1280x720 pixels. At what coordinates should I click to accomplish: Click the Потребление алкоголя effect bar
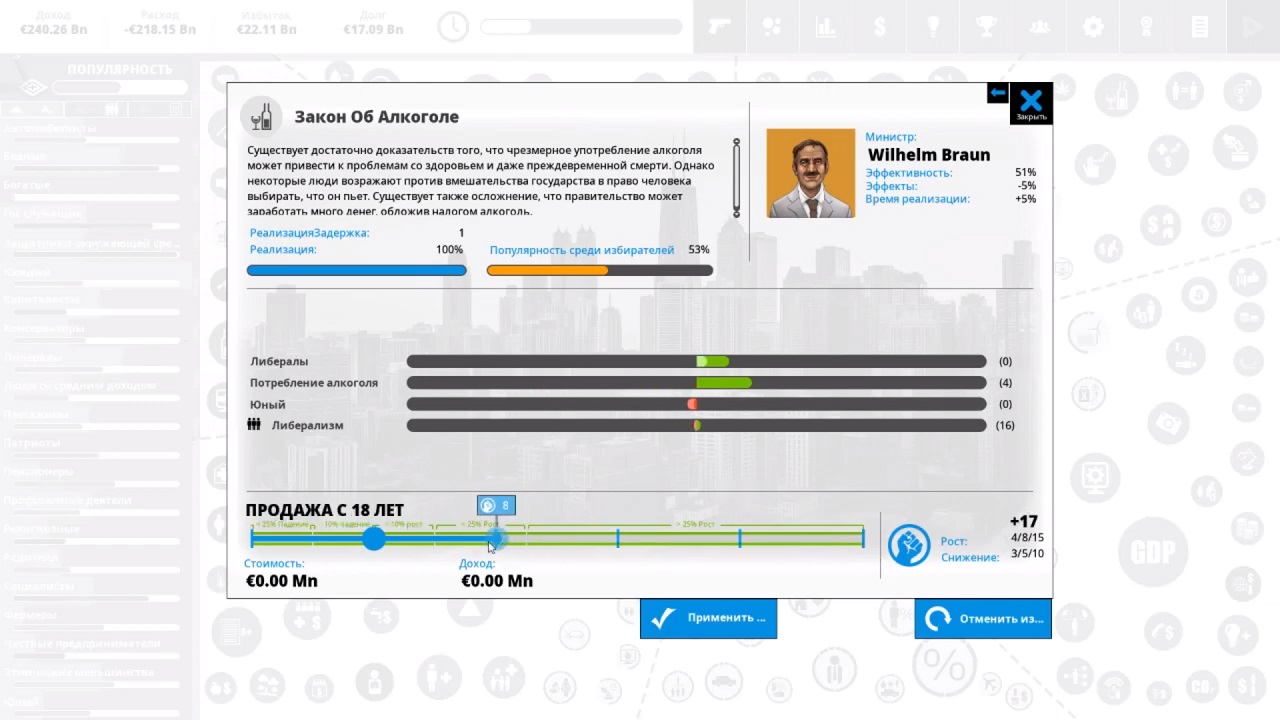[696, 383]
